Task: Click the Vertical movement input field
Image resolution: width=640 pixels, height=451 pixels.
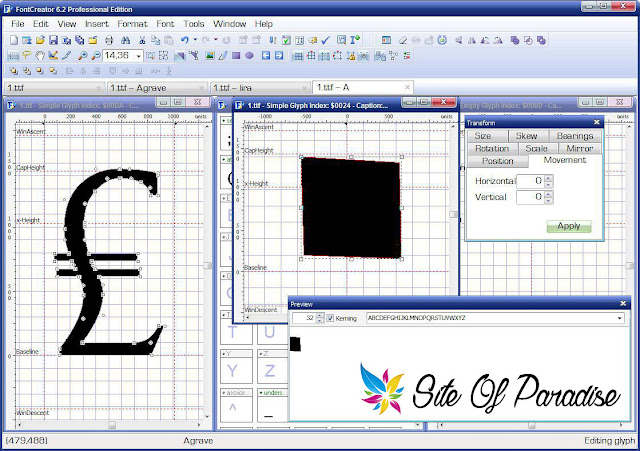Action: coord(530,197)
